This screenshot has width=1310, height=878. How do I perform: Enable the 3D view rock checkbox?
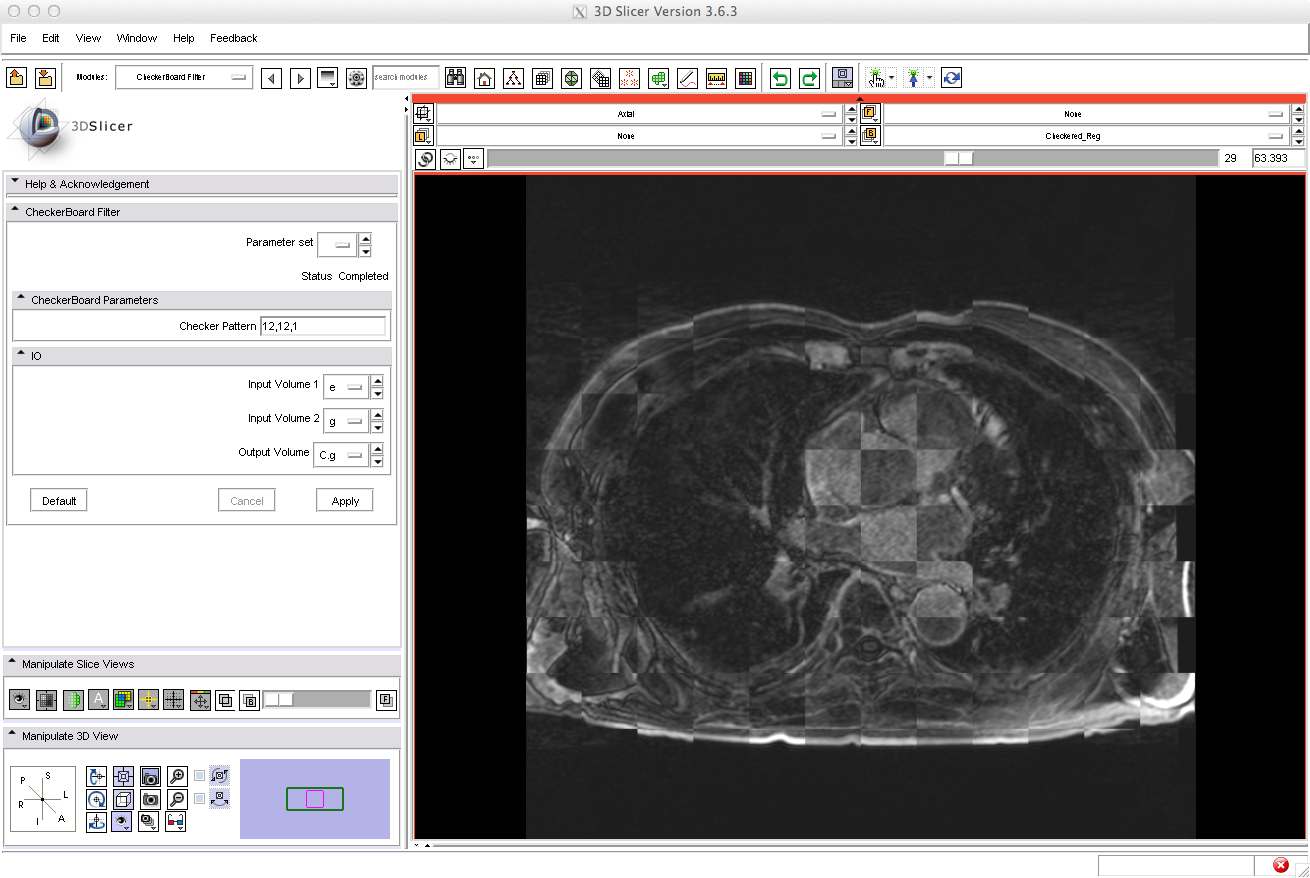pyautogui.click(x=200, y=799)
